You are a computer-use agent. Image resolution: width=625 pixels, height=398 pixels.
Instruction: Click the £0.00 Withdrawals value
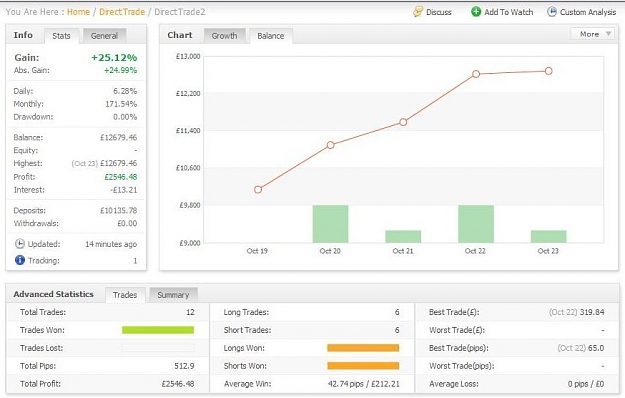(x=127, y=223)
